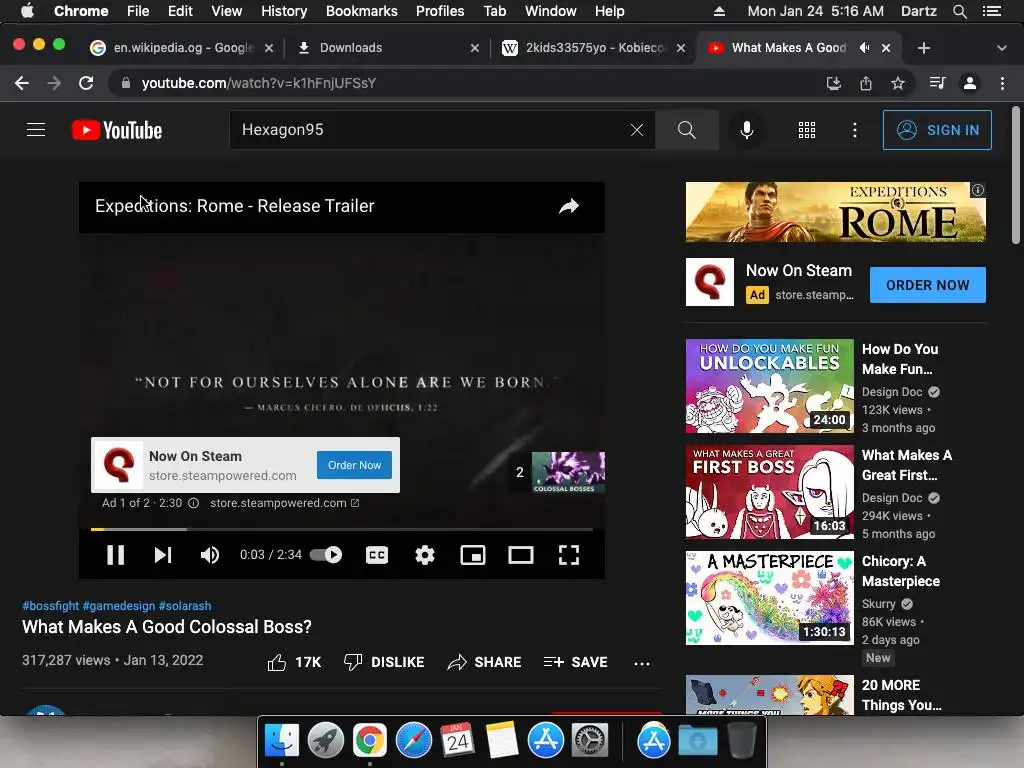Open Finder from the Dock
The height and width of the screenshot is (768, 1024).
[282, 741]
